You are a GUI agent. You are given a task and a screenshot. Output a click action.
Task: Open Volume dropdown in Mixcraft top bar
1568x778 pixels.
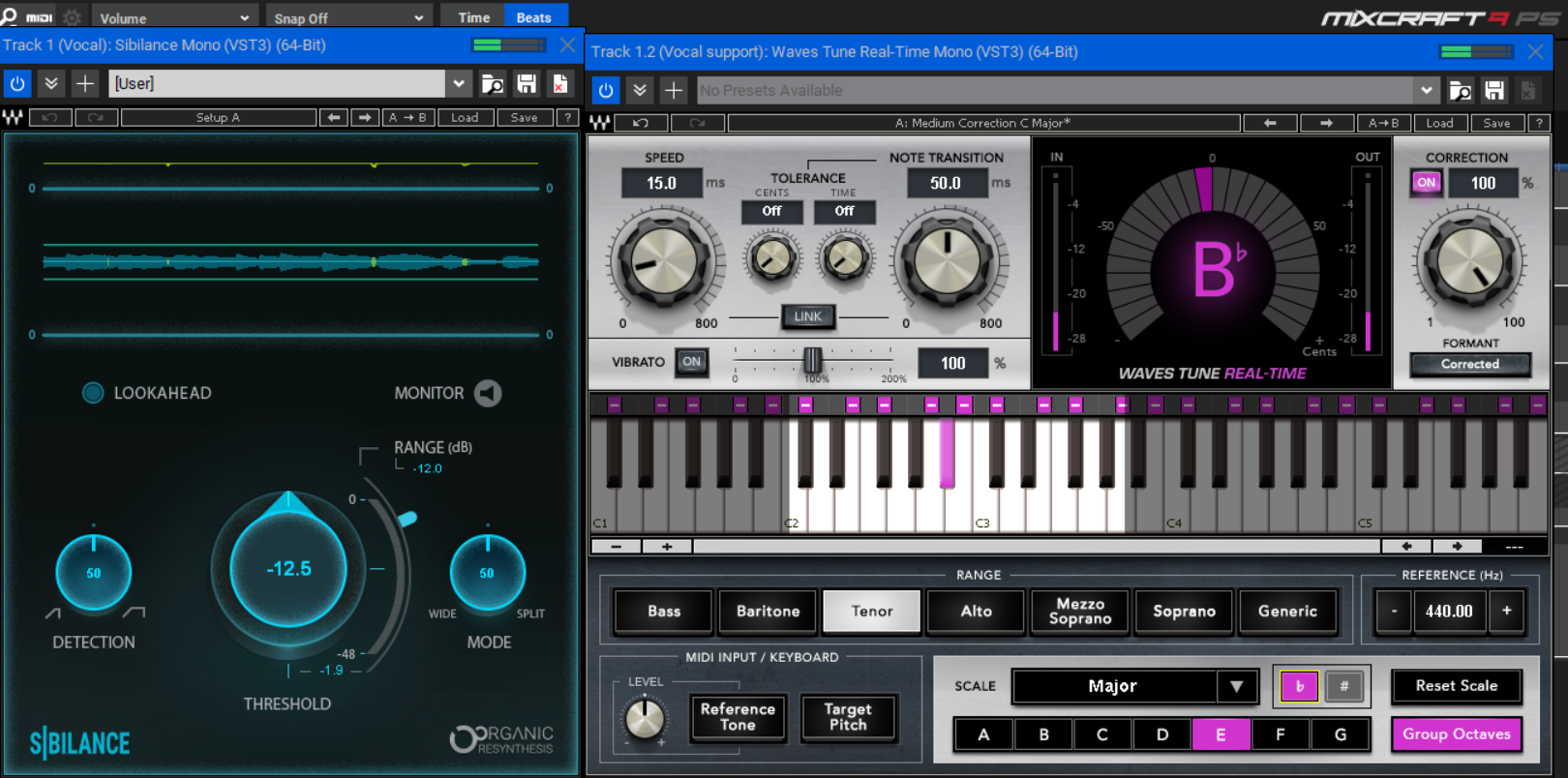tap(174, 17)
